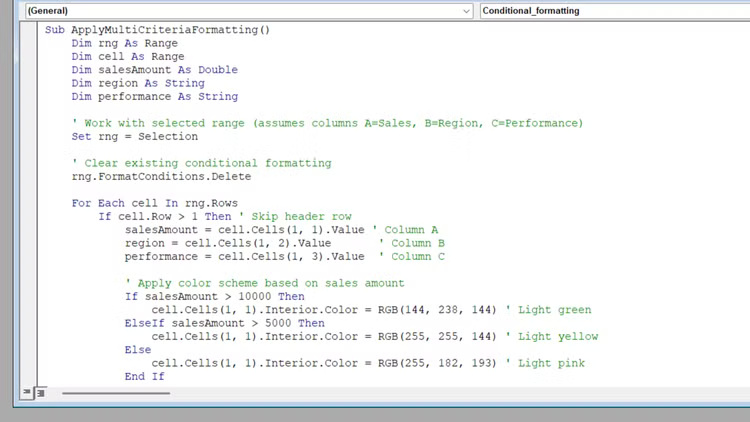Click 'For Each cell In rng.Rows' line
Image resolution: width=750 pixels, height=422 pixels.
point(154,203)
